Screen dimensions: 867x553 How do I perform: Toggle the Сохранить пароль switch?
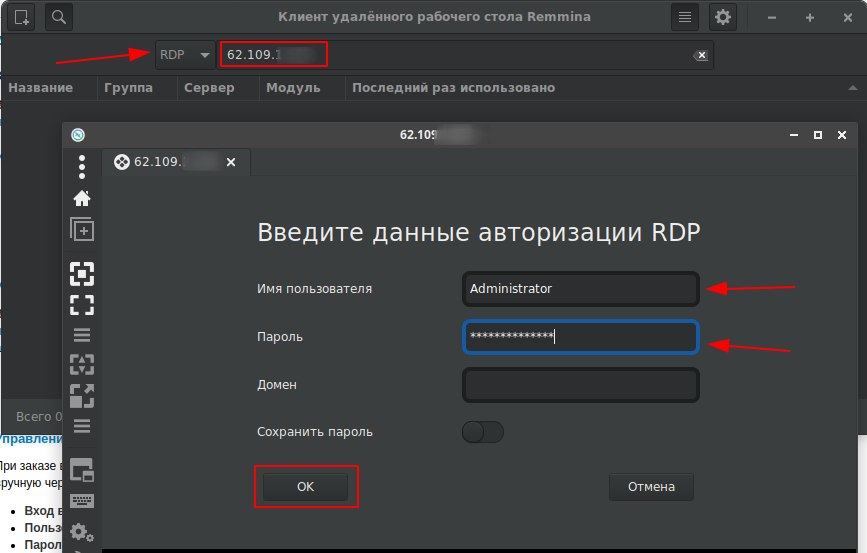tap(483, 432)
